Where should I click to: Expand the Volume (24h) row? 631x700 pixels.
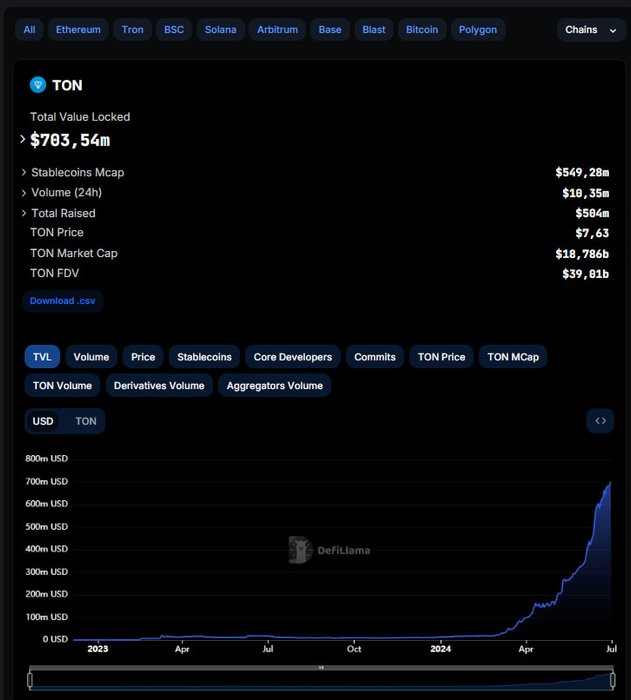coord(24,193)
